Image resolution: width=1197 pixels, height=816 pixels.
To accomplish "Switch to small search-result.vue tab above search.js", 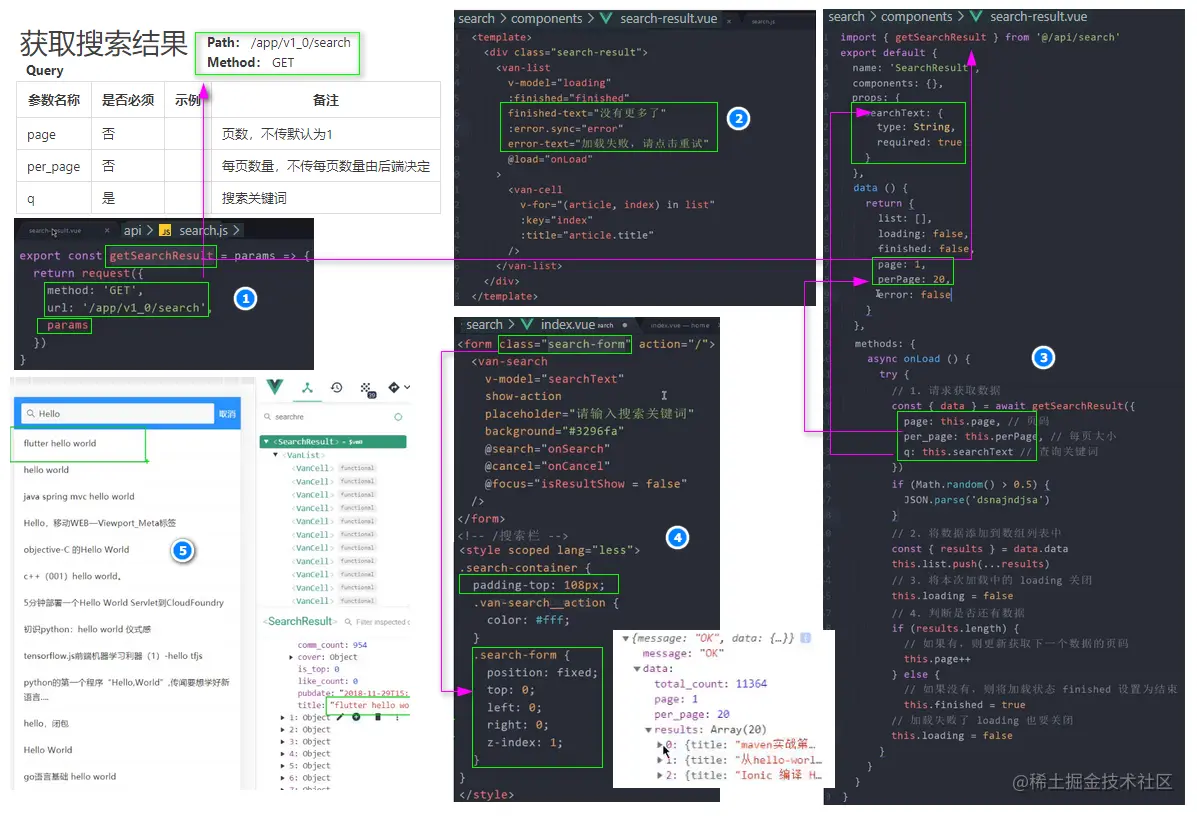I will click(55, 231).
